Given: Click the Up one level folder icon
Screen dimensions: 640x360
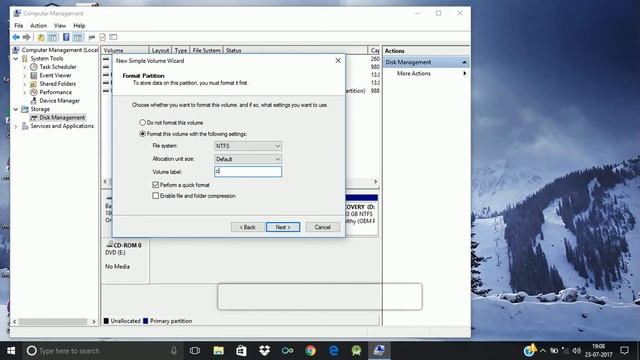Looking at the screenshot, I should (x=41, y=38).
